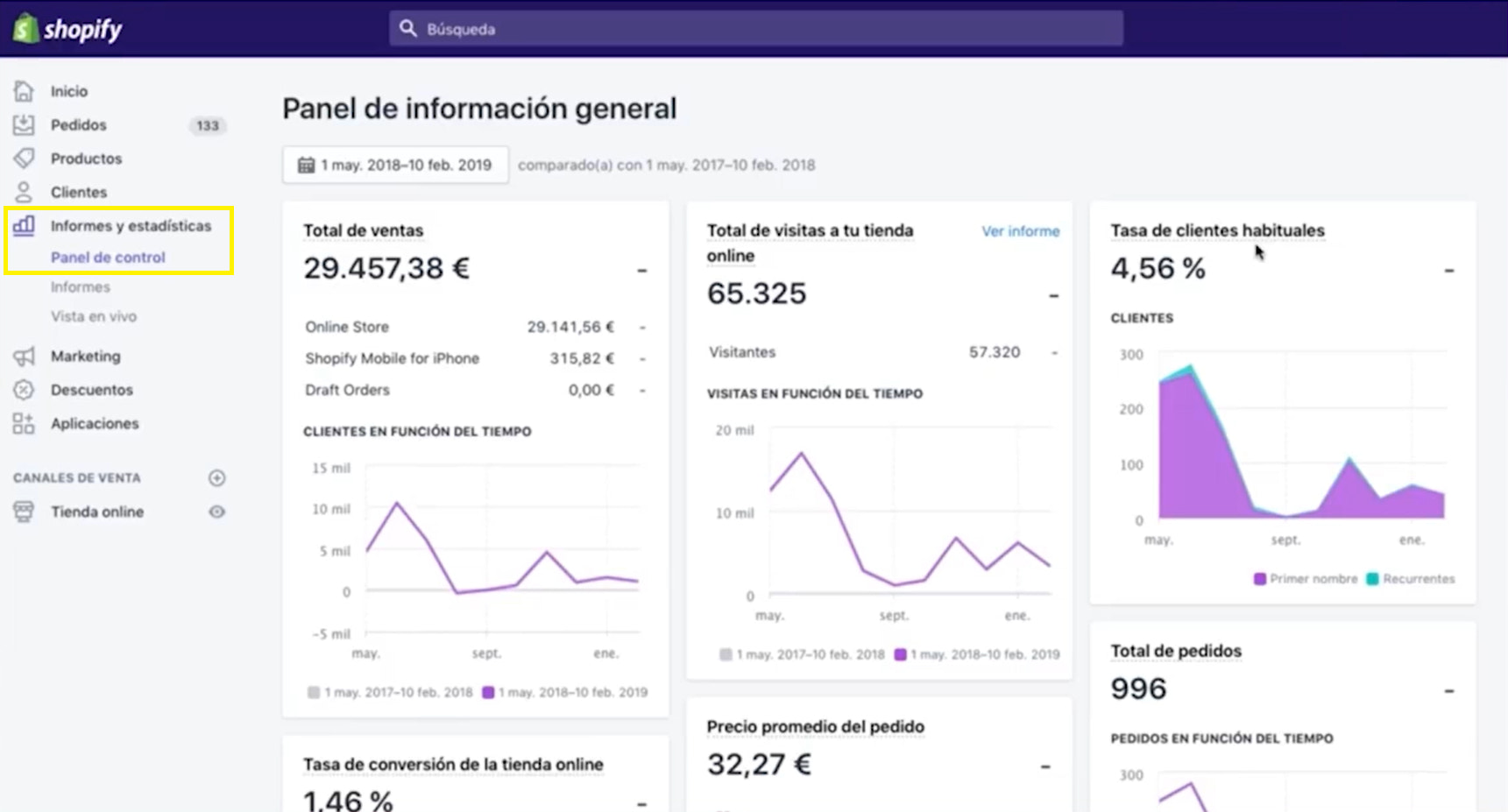This screenshot has height=812, width=1508.
Task: Click the Aplicaciones grid icon
Action: pyautogui.click(x=24, y=424)
